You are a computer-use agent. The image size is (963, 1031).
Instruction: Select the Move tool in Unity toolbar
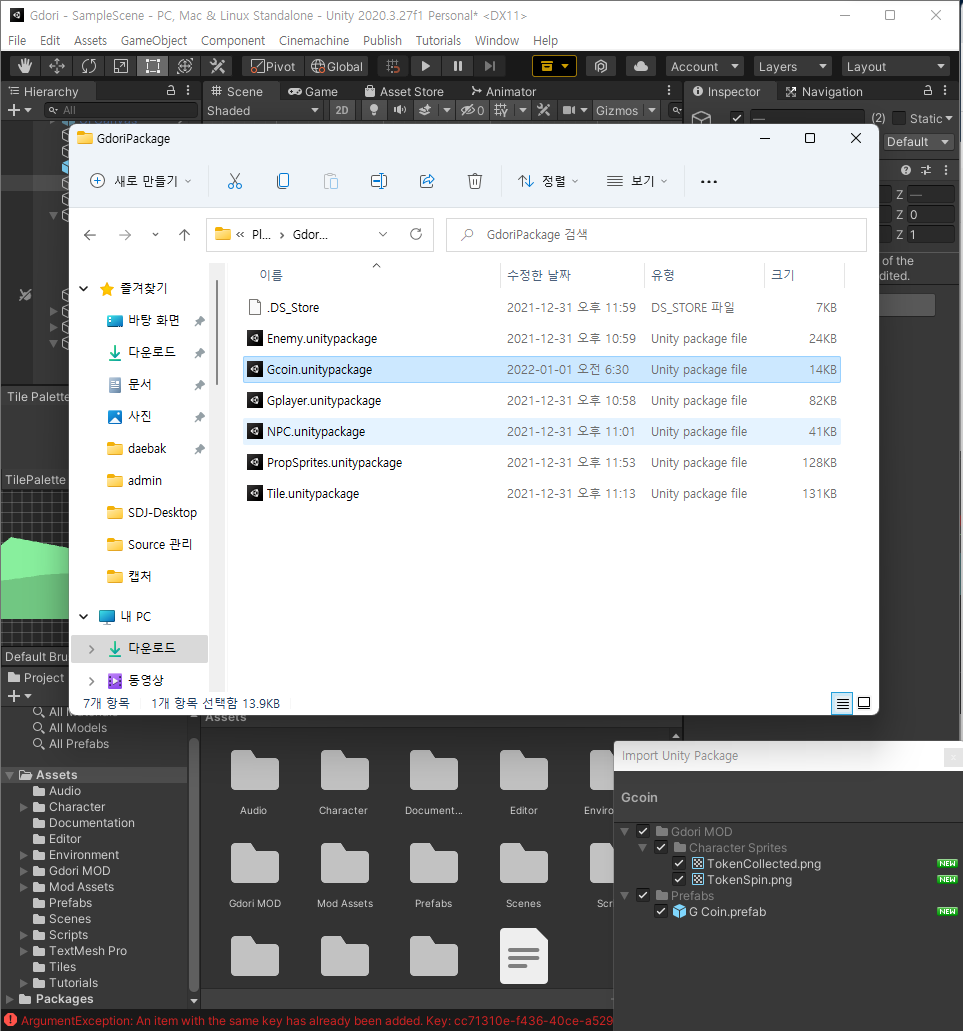57,66
